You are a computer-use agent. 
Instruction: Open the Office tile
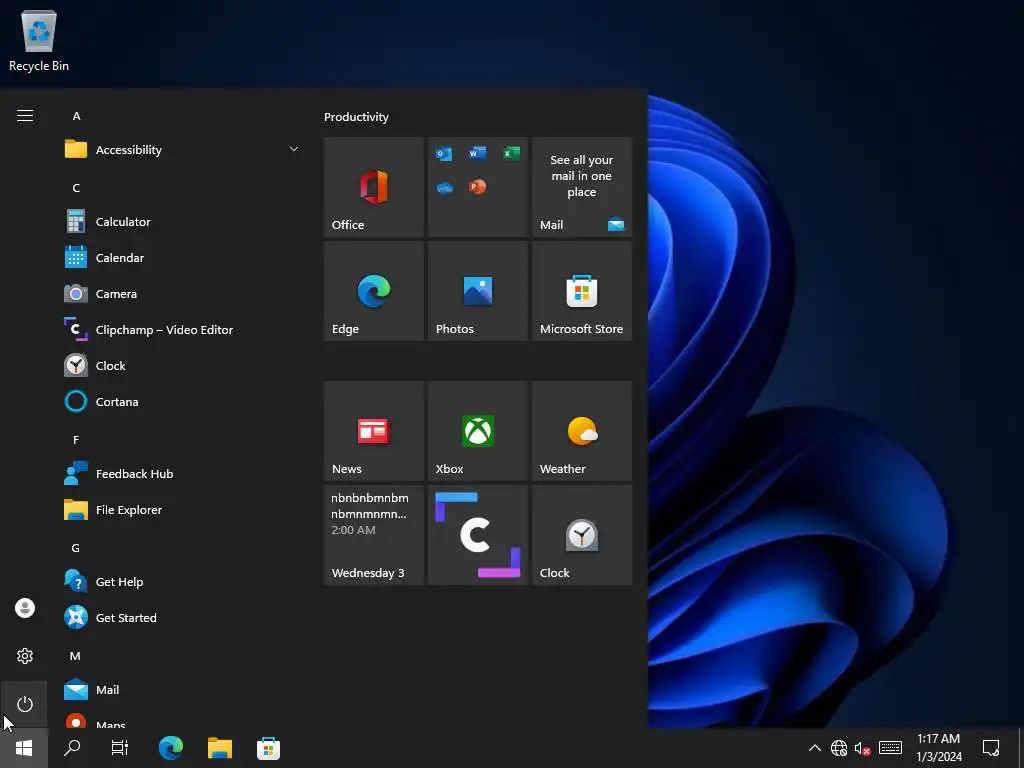point(374,187)
